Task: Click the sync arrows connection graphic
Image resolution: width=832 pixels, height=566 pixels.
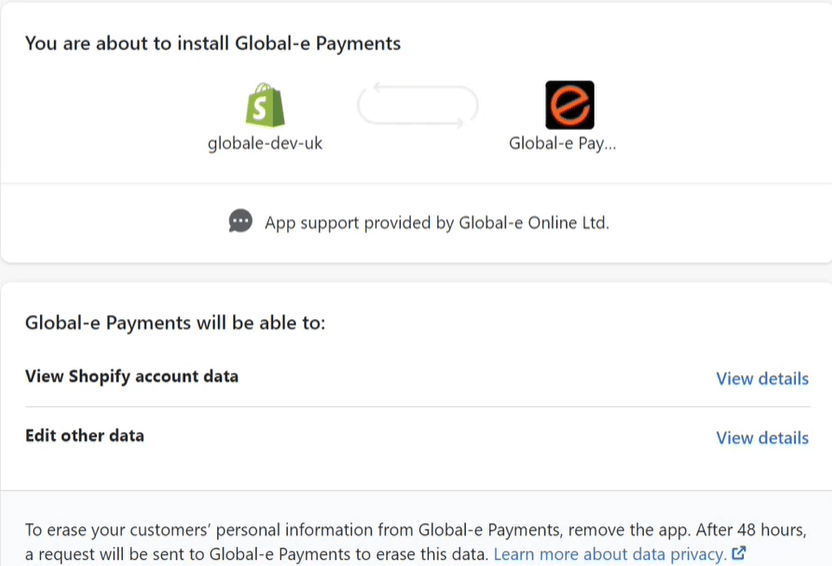Action: pos(418,105)
